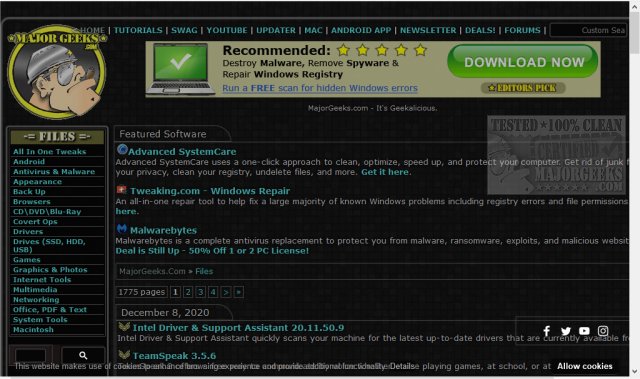Follow the 50% Off PC License deal link

pos(212,250)
